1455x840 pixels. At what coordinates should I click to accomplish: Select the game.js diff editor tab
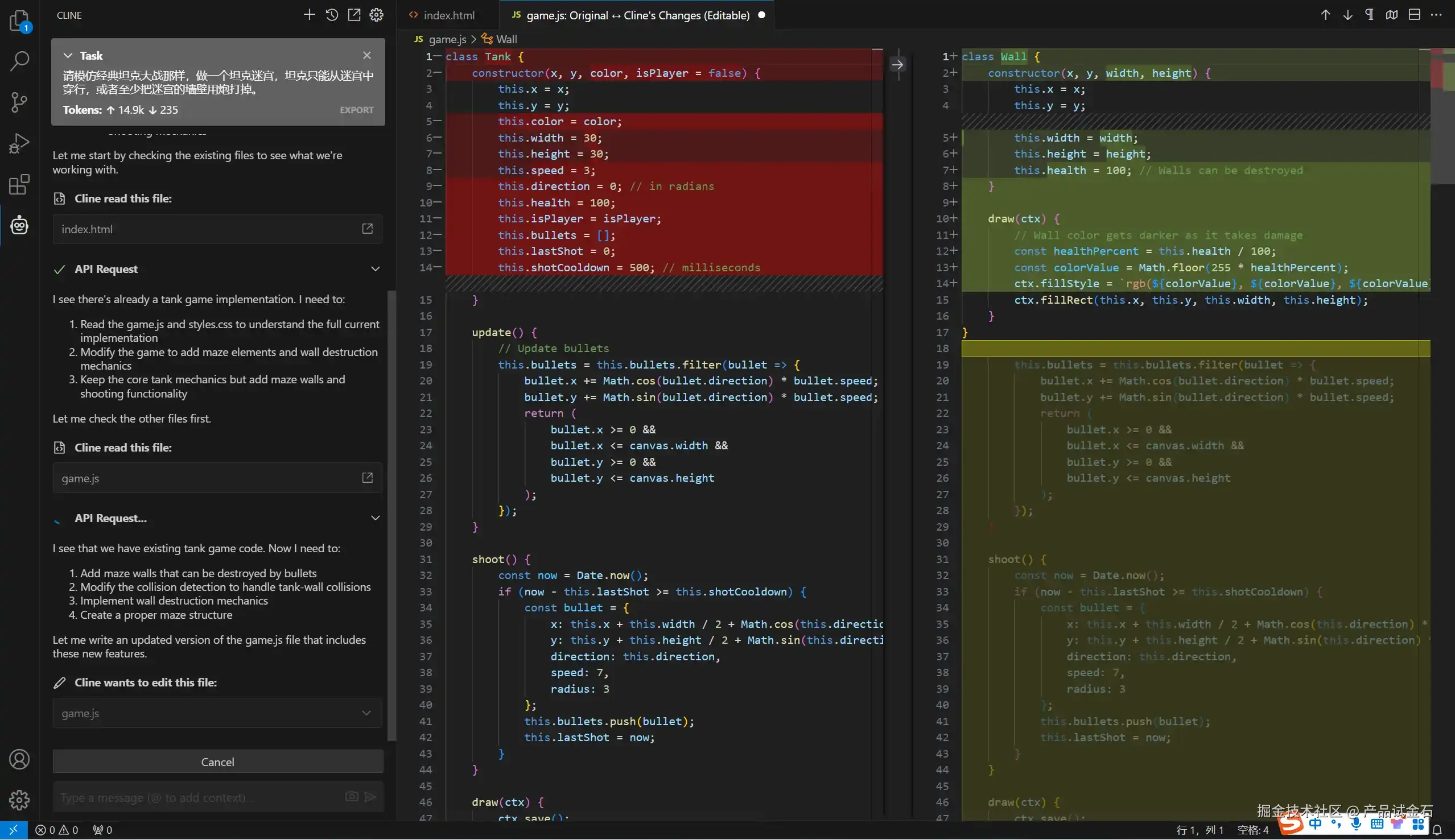click(637, 15)
